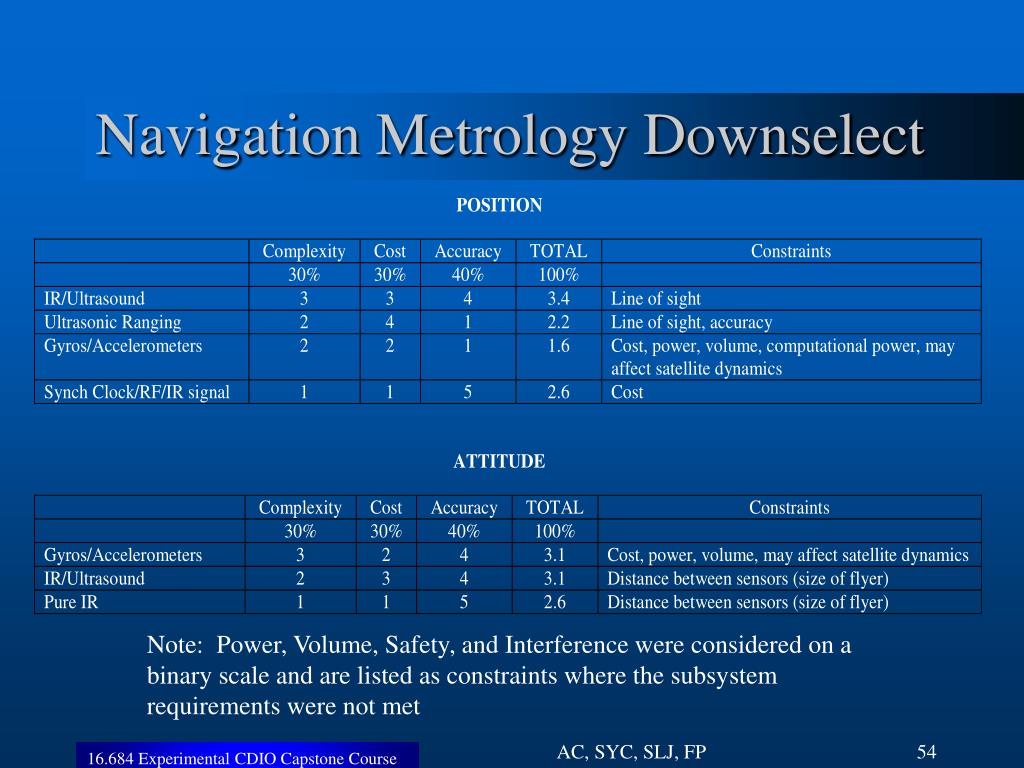This screenshot has width=1024, height=768.
Task: Select the "Distance between sensors" constraint for Pure IR
Action: point(748,602)
